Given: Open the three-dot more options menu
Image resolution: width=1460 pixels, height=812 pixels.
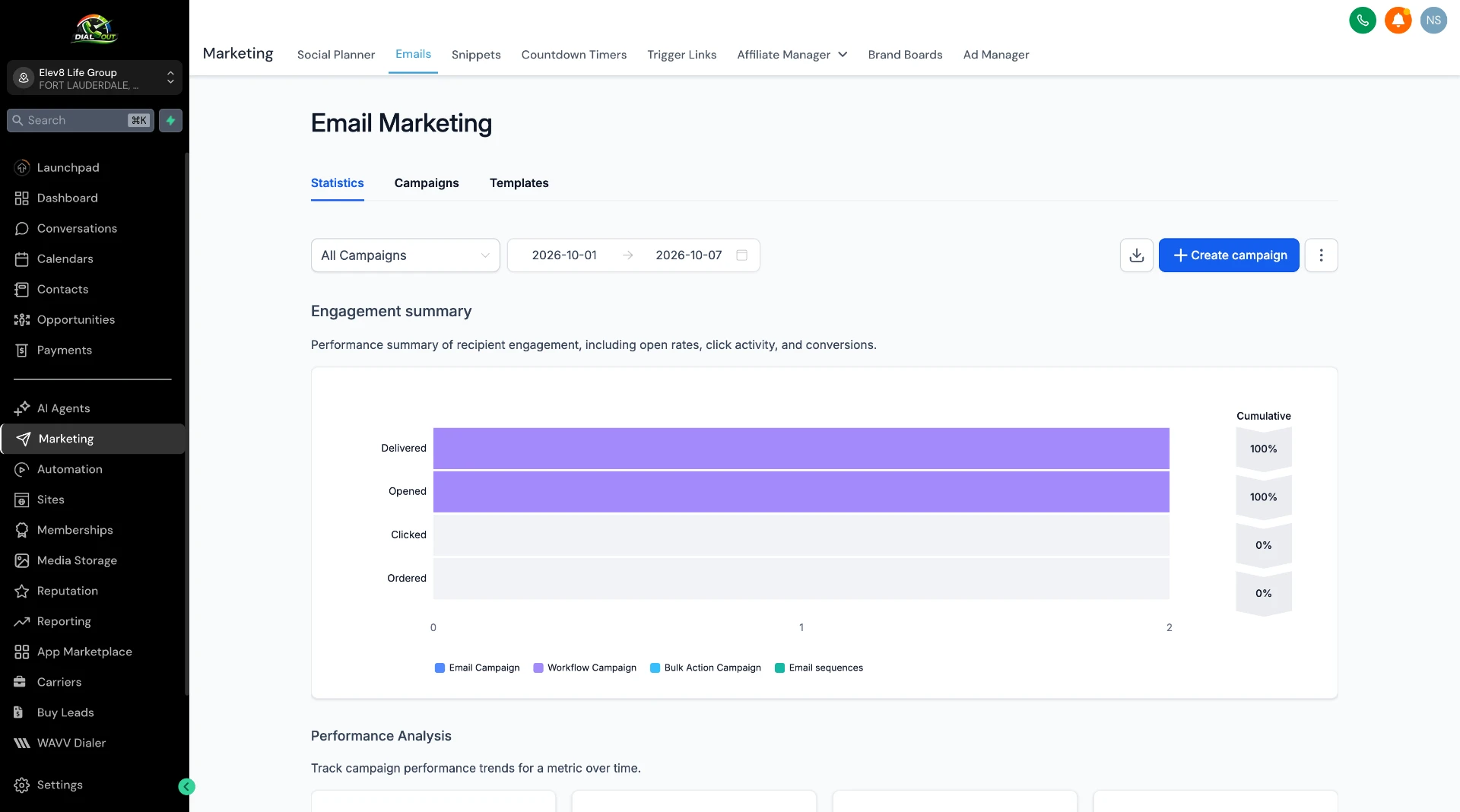Looking at the screenshot, I should click(x=1321, y=255).
